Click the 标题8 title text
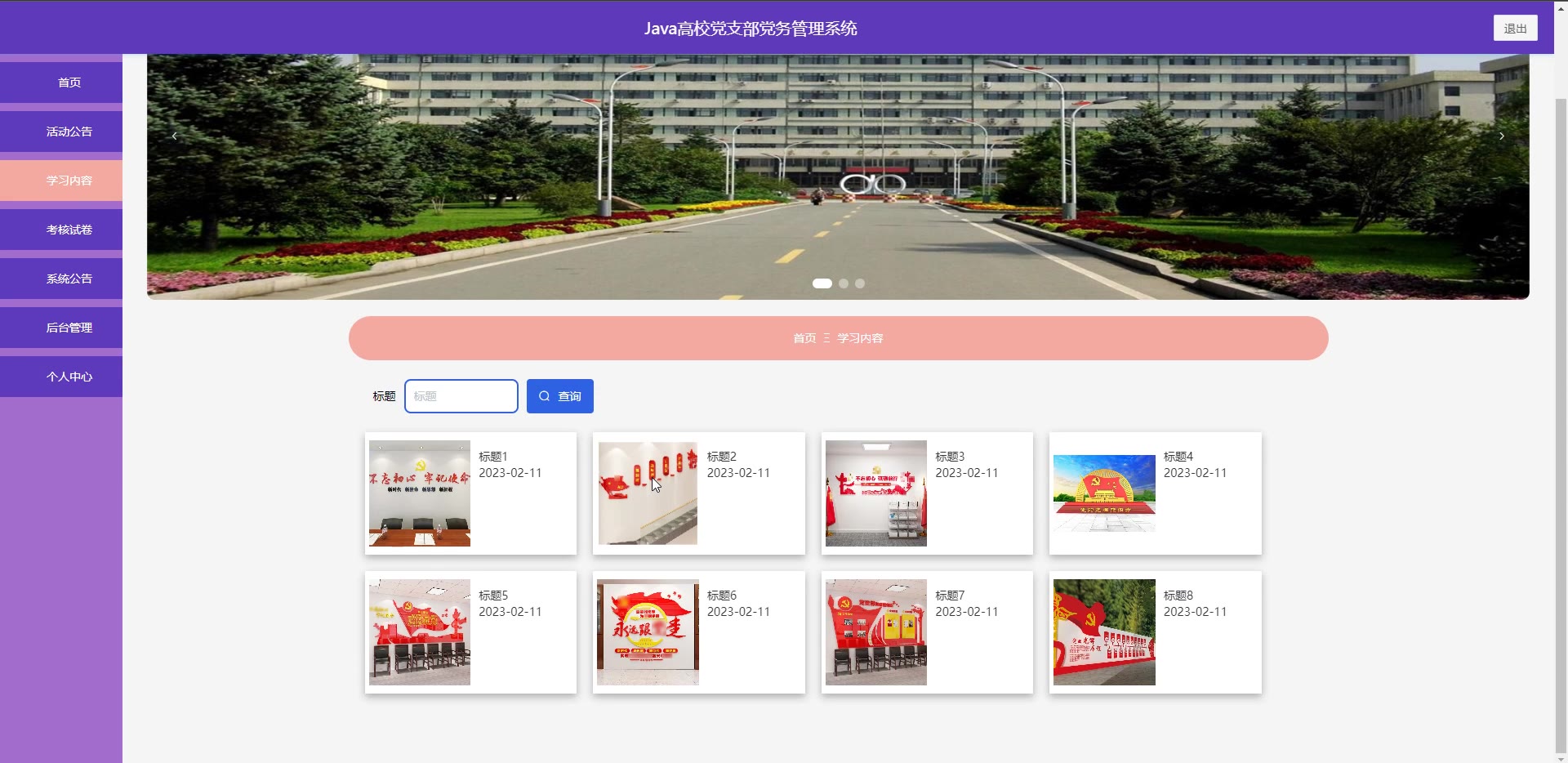Screen dimensions: 1568x763 click(x=1178, y=596)
